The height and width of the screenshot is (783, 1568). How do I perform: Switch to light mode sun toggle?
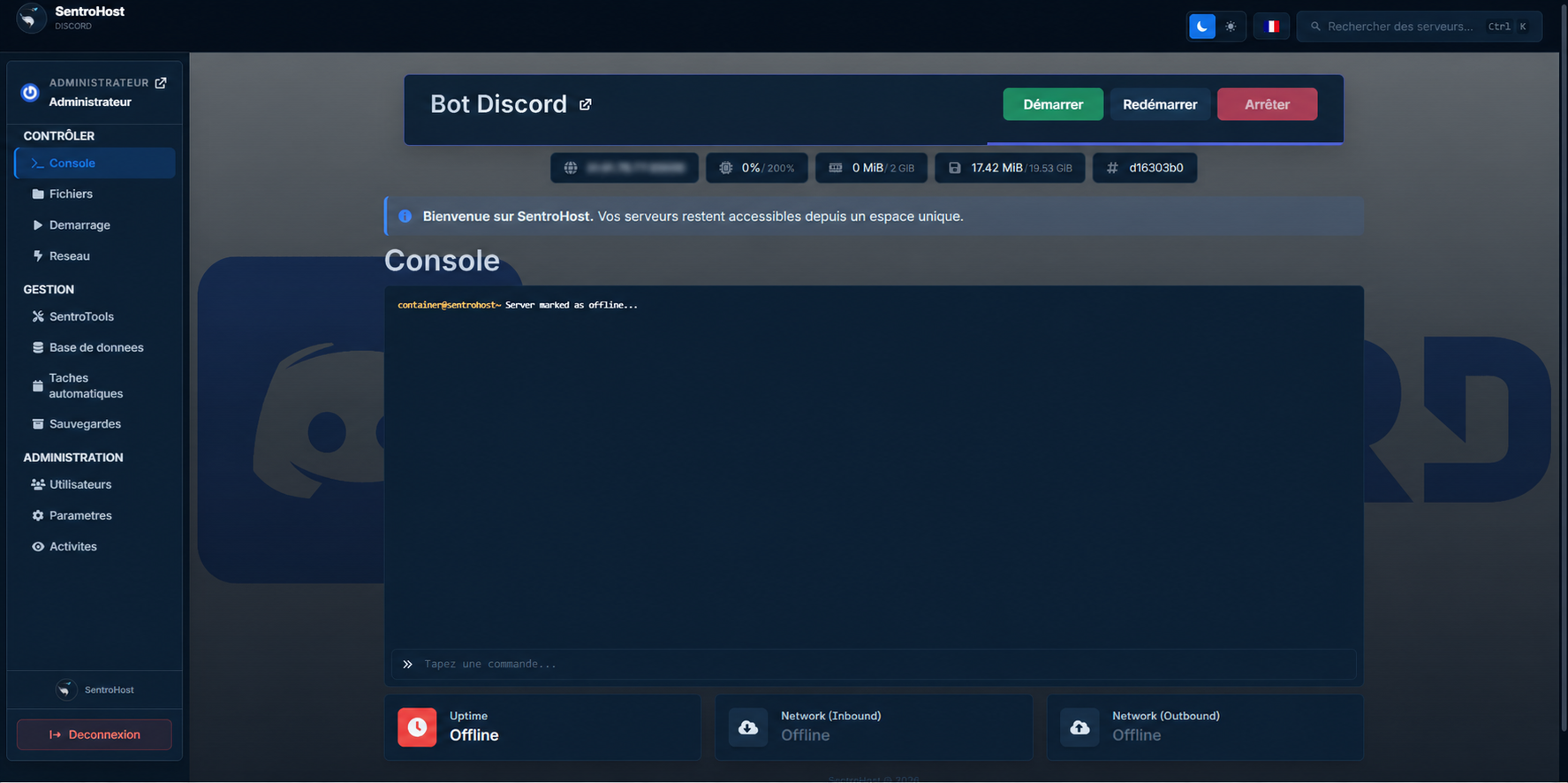(x=1231, y=27)
